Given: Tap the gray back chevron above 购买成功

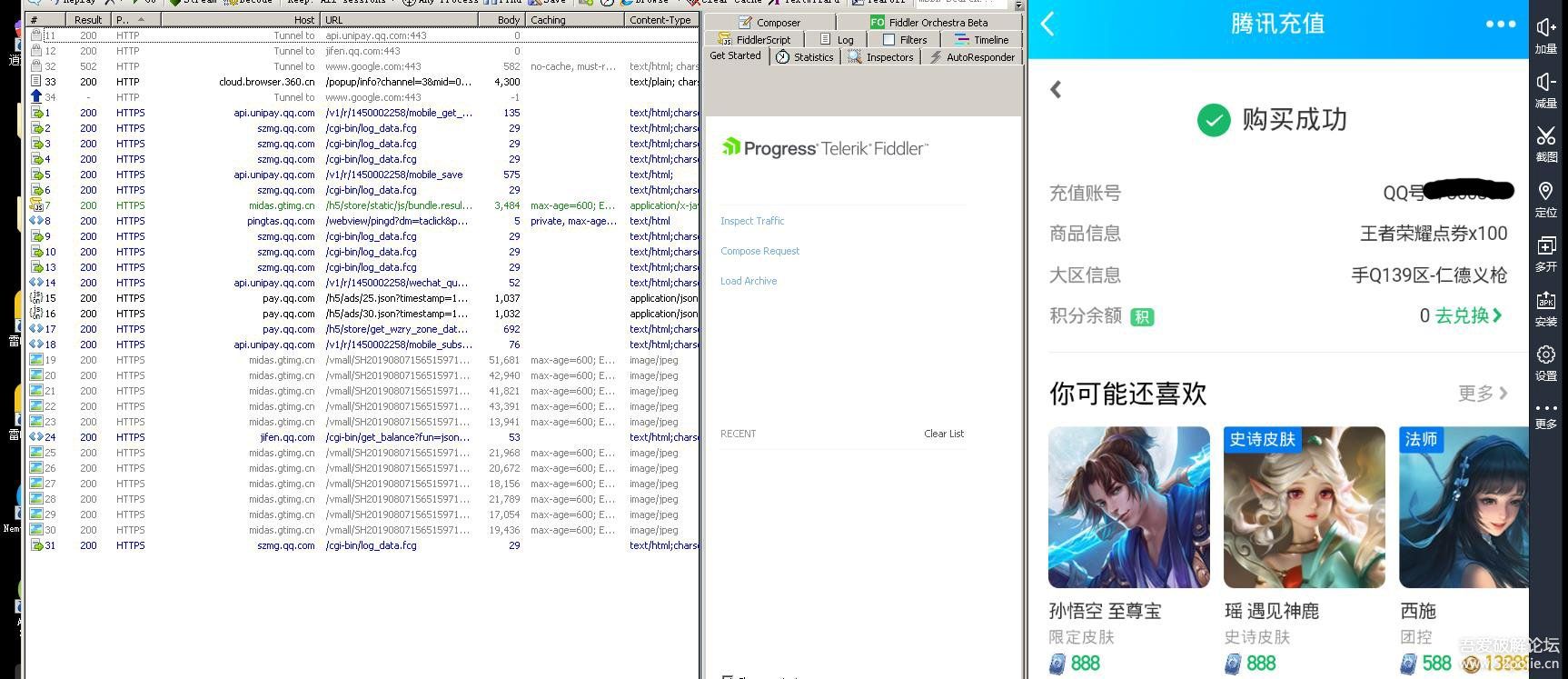Looking at the screenshot, I should pos(1056,89).
